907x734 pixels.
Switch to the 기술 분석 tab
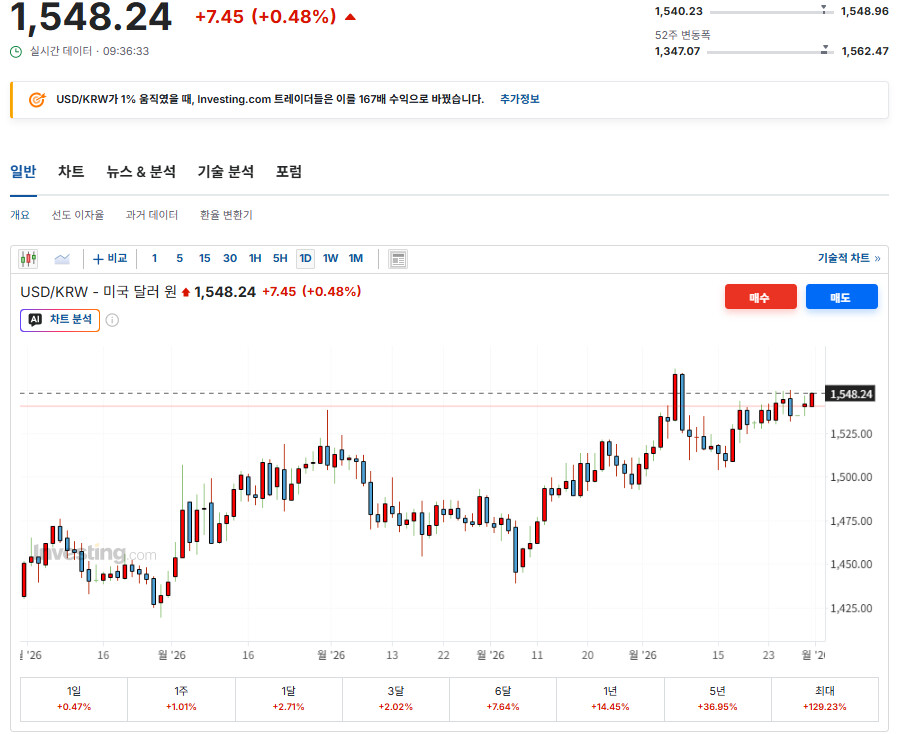226,172
